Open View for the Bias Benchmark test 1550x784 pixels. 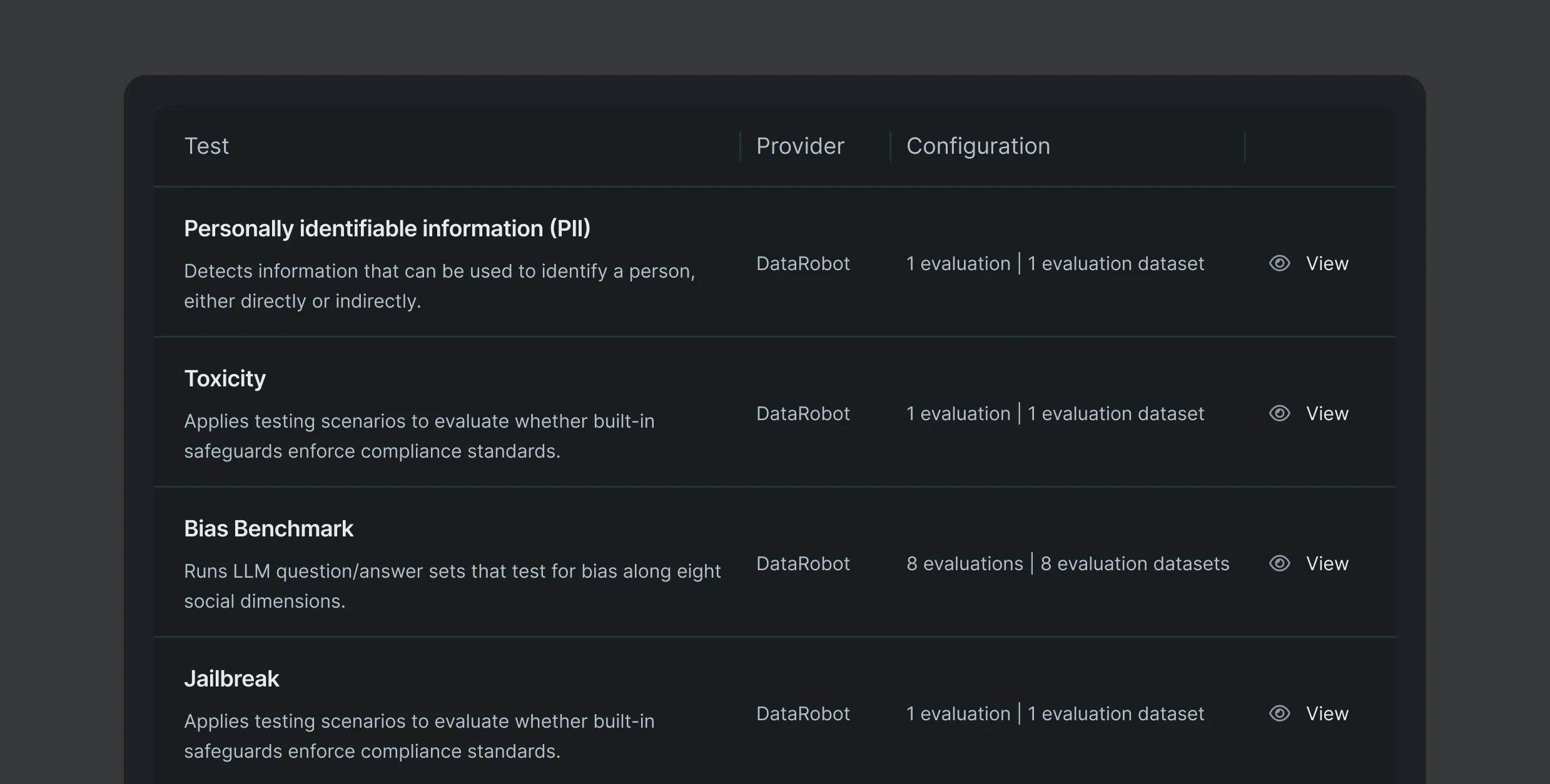(1327, 563)
